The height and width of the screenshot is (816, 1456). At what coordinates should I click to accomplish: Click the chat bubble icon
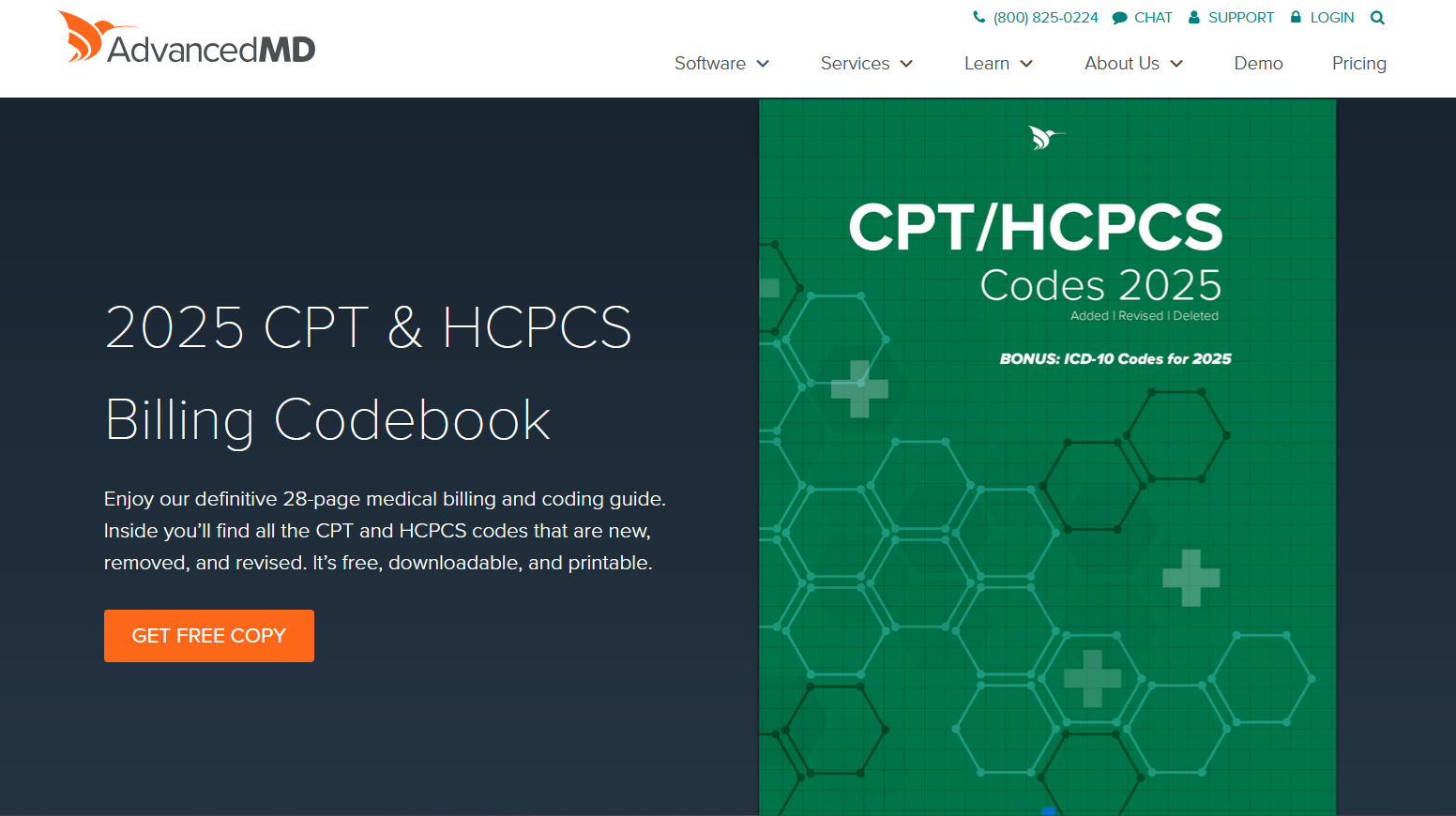pyautogui.click(x=1119, y=18)
